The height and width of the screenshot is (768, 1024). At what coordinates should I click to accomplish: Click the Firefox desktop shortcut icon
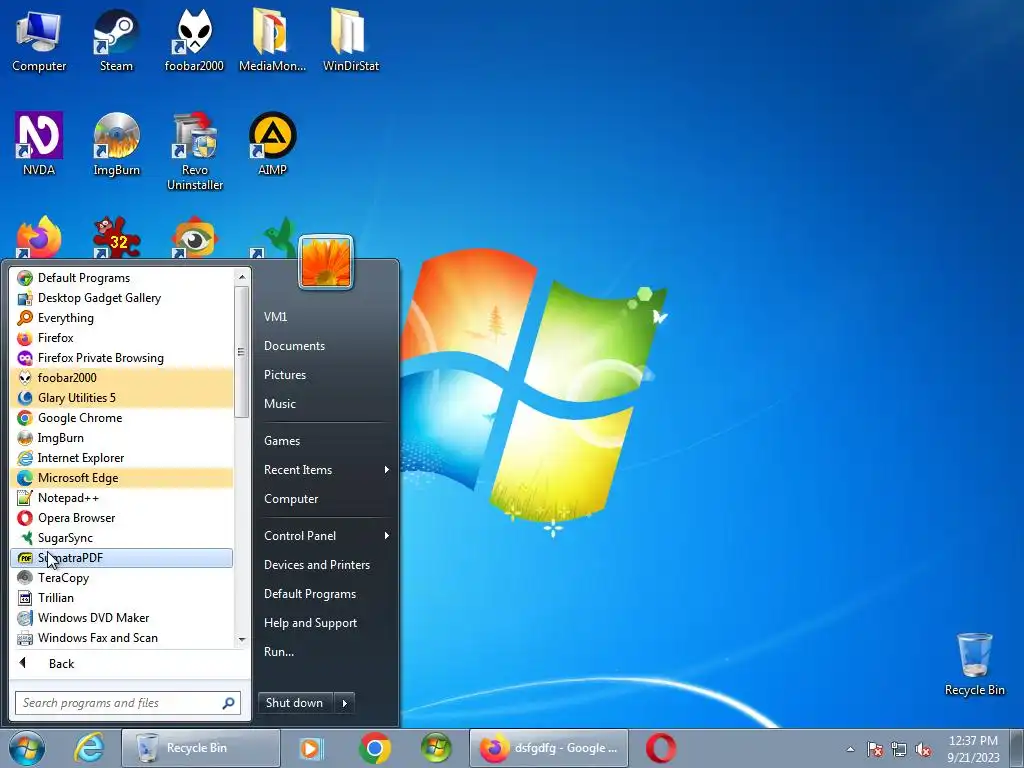(39, 237)
